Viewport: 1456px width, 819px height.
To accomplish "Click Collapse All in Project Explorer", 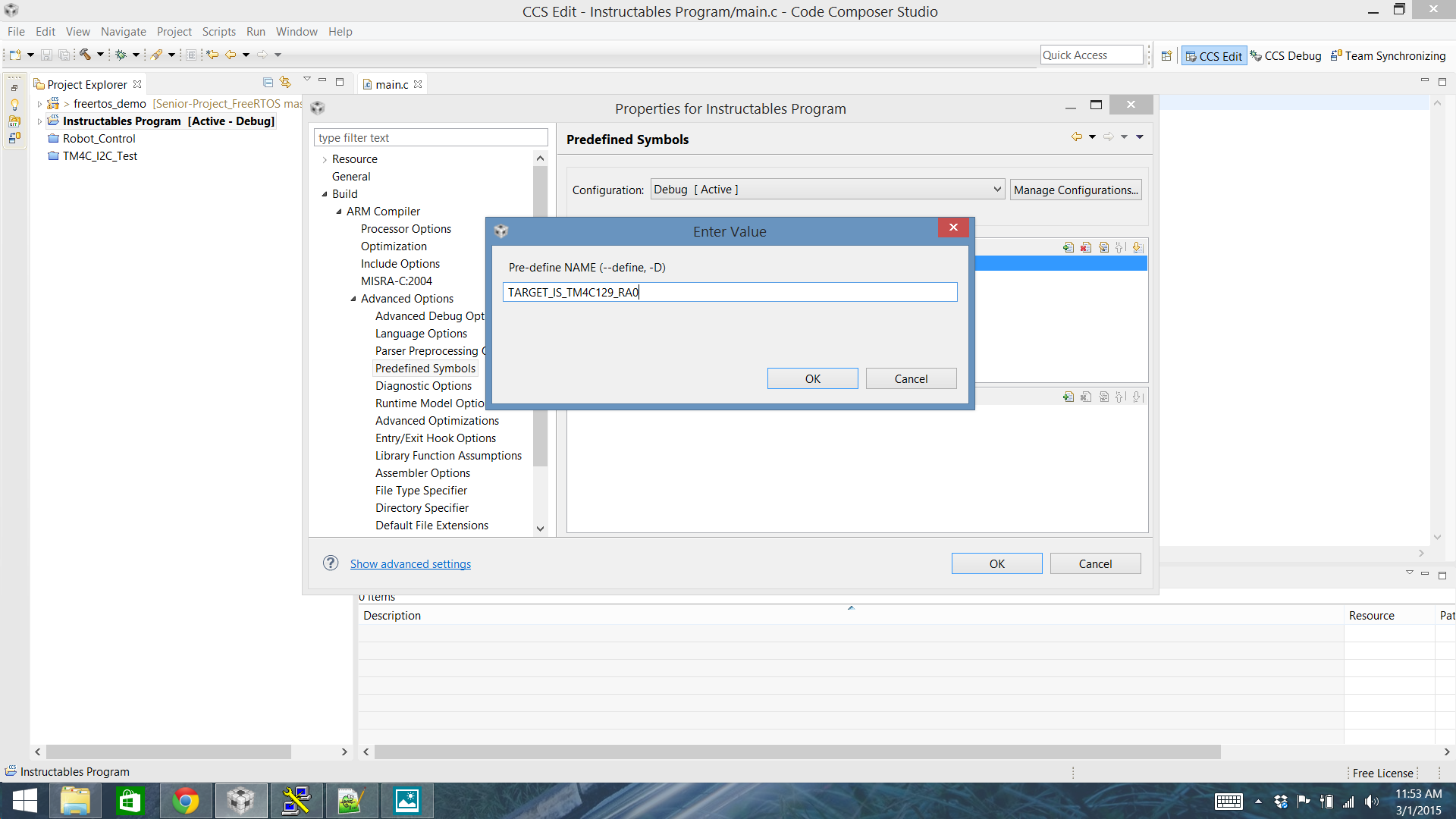I will point(268,82).
